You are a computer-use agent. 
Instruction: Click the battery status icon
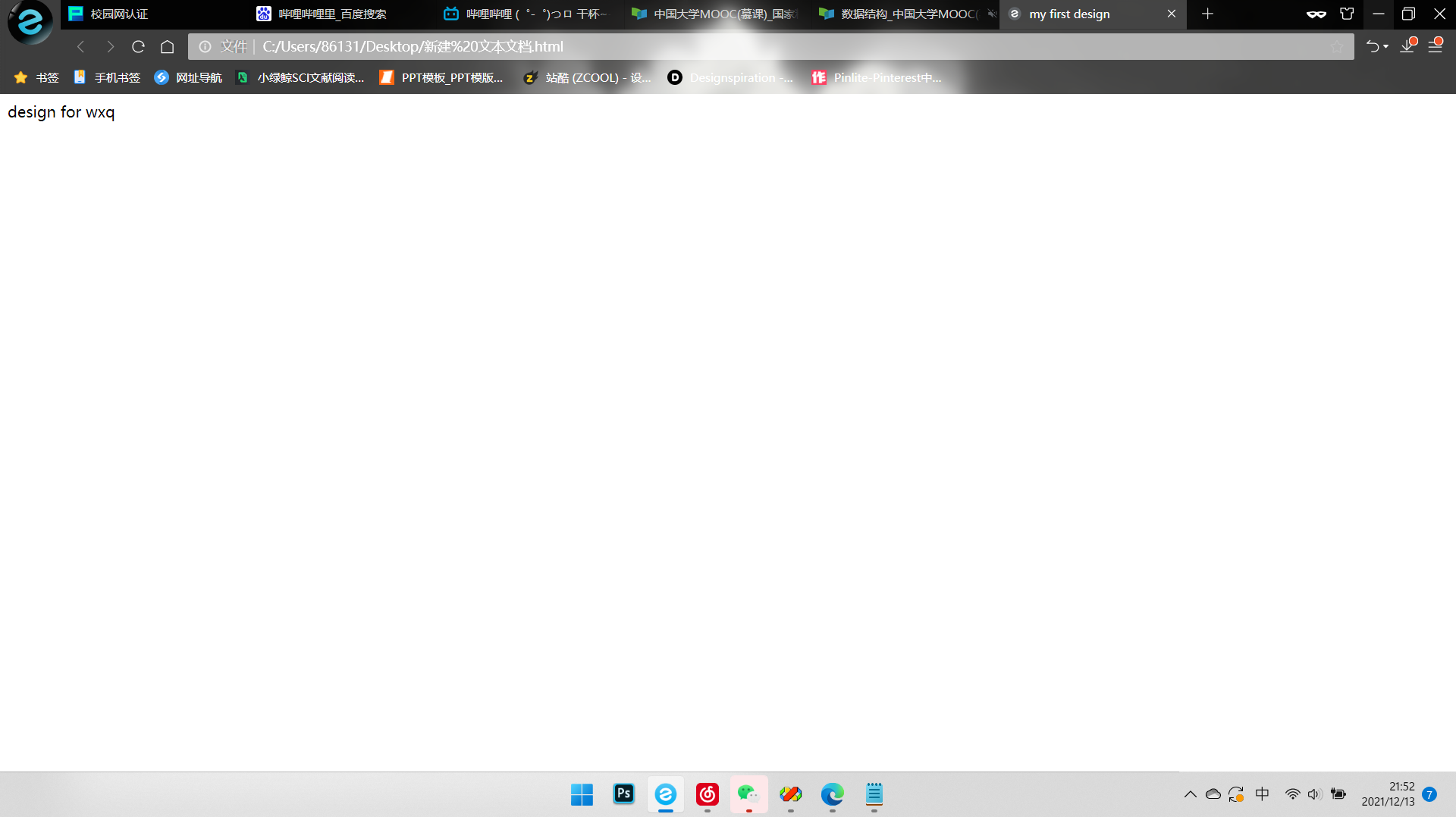click(x=1338, y=794)
